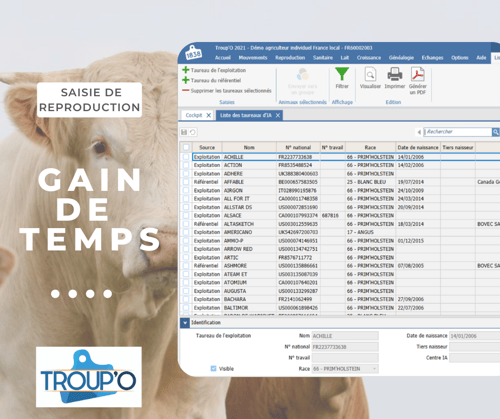Collapse the Identification section chevron
Viewport: 500px width, 419px height.
coord(185,323)
